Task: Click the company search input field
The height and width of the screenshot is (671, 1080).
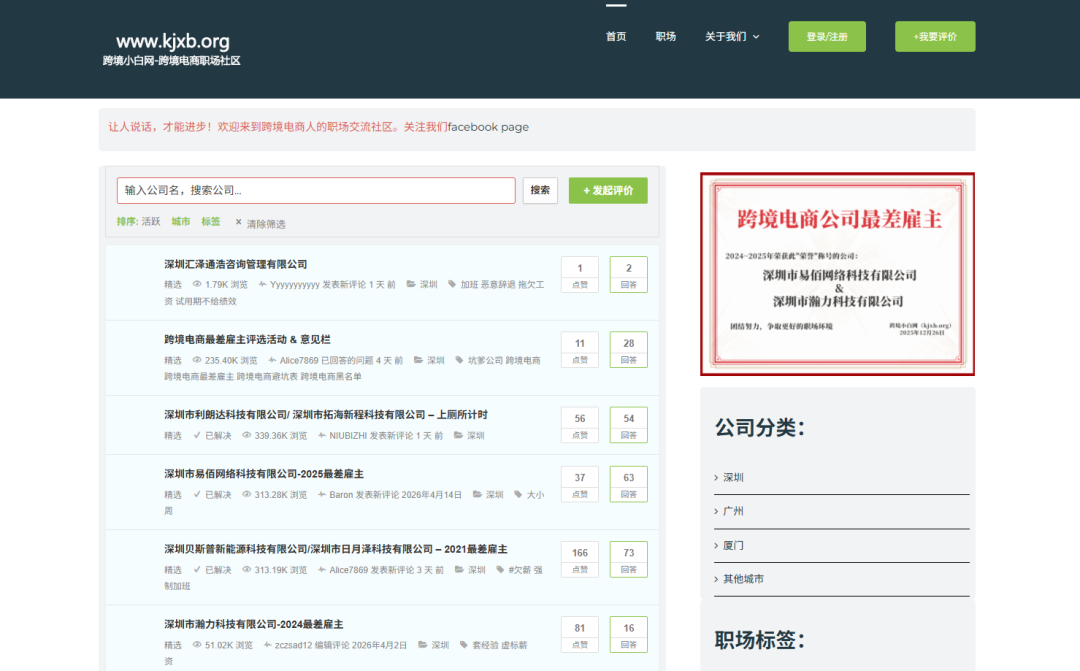Action: [x=316, y=190]
